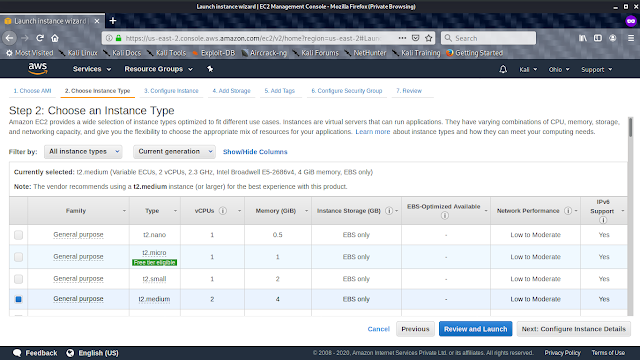The height and width of the screenshot is (360, 640).
Task: Open a new browser tab with plus icon
Action: pos(113,20)
